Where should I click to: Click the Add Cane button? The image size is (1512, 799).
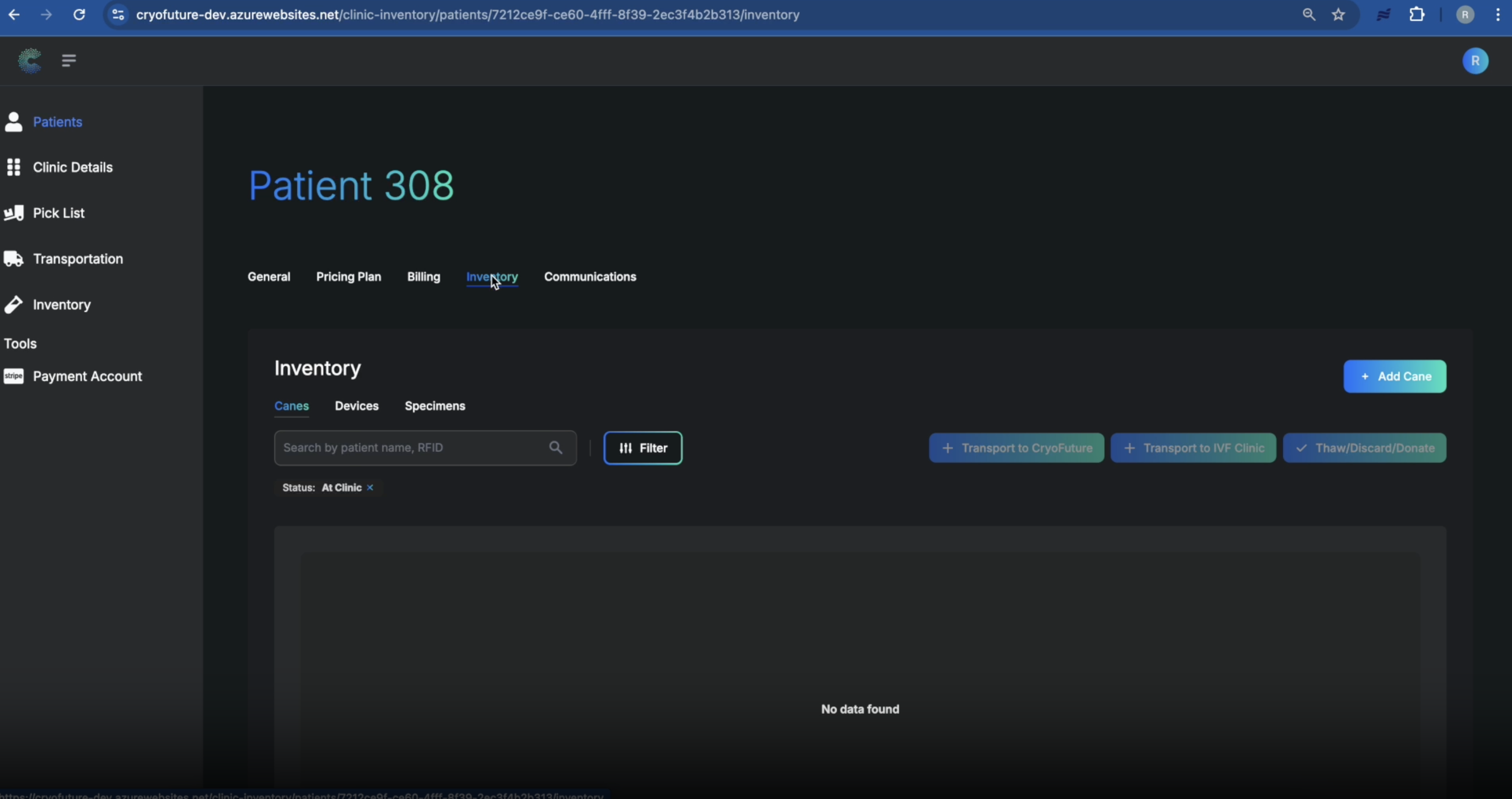(x=1395, y=377)
